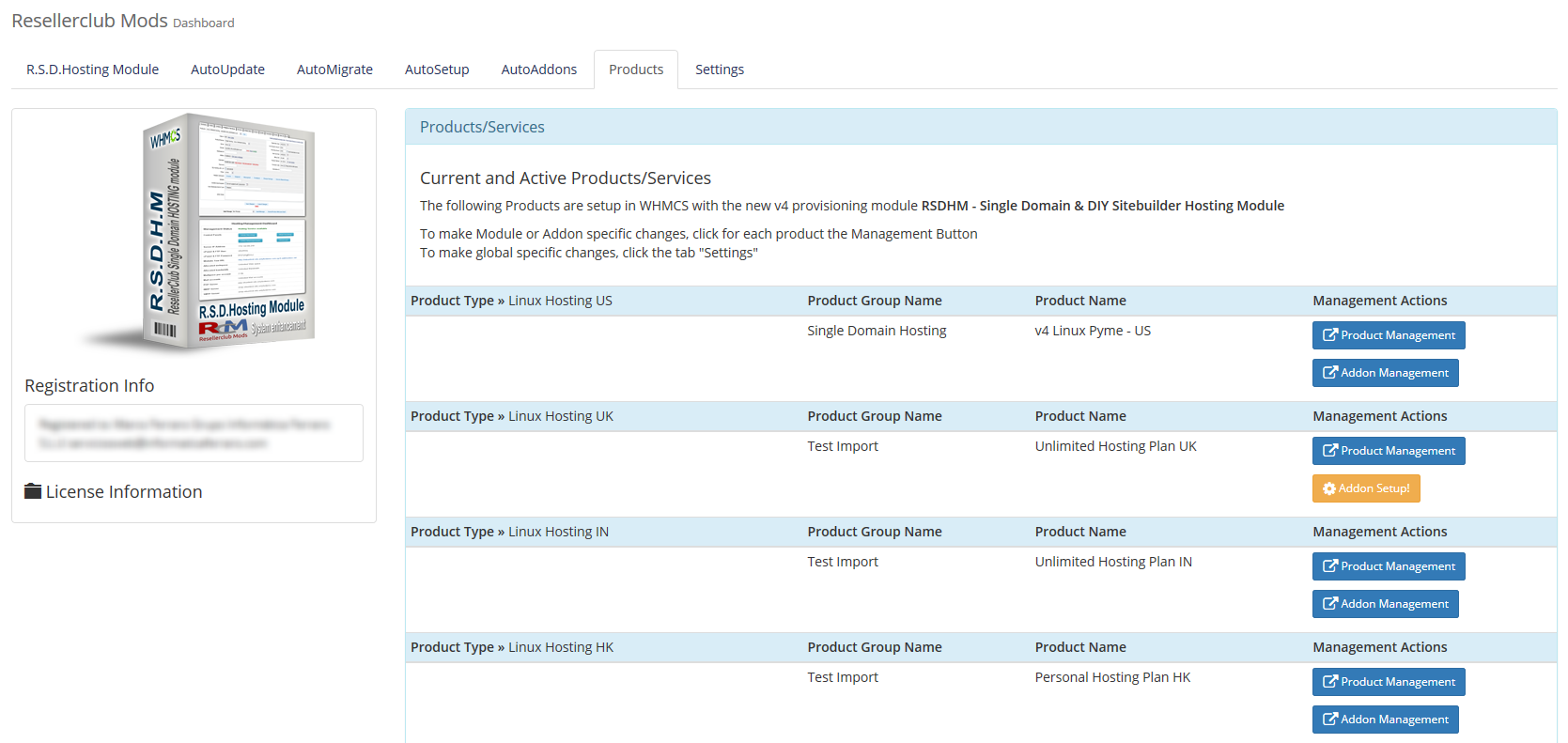Viewport: 1568px width, 743px height.
Task: Open the R.S.D.Hosting Module tab
Action: [x=92, y=70]
